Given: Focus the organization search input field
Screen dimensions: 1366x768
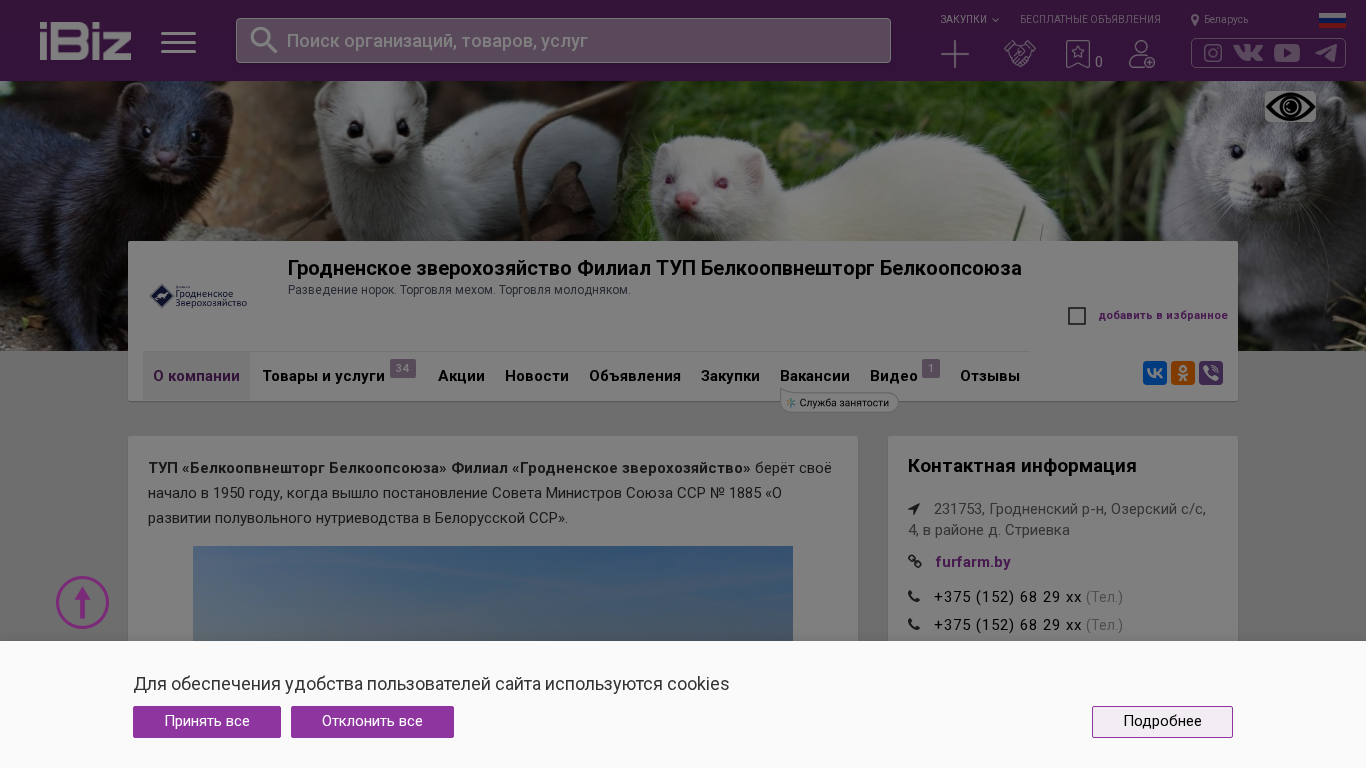Looking at the screenshot, I should 563,41.
